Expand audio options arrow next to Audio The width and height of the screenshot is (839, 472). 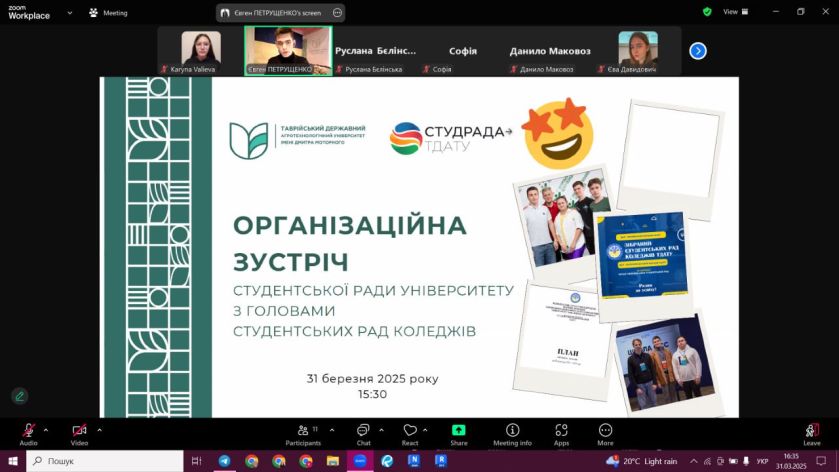(x=46, y=429)
